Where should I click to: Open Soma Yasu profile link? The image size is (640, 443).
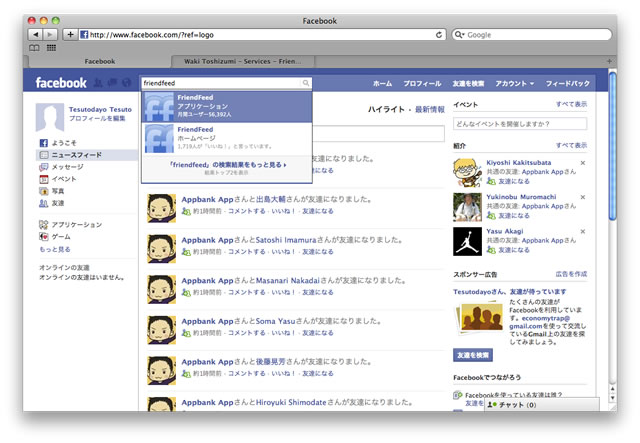click(275, 321)
